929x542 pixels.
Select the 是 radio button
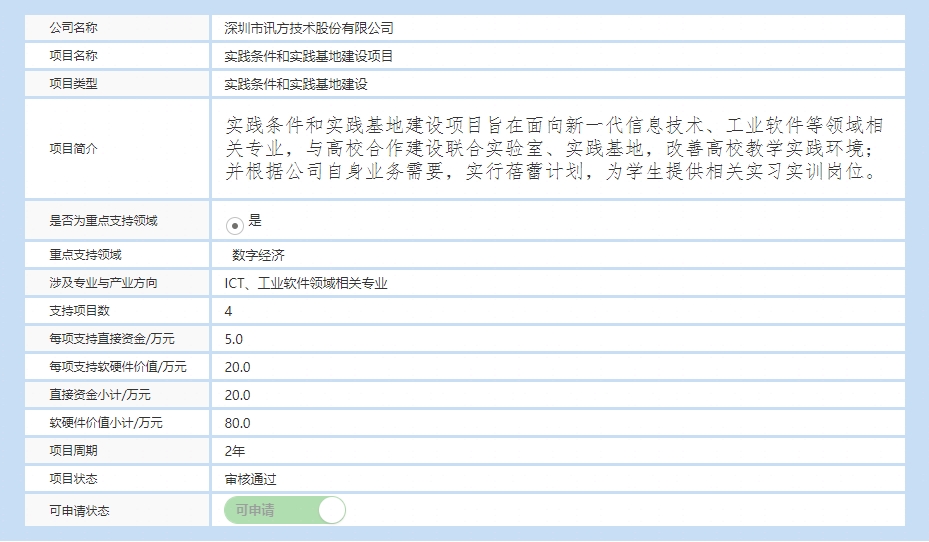tap(234, 224)
